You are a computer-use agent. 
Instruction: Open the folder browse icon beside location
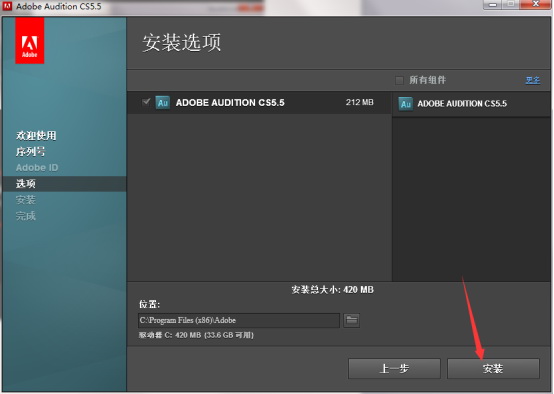tap(352, 320)
